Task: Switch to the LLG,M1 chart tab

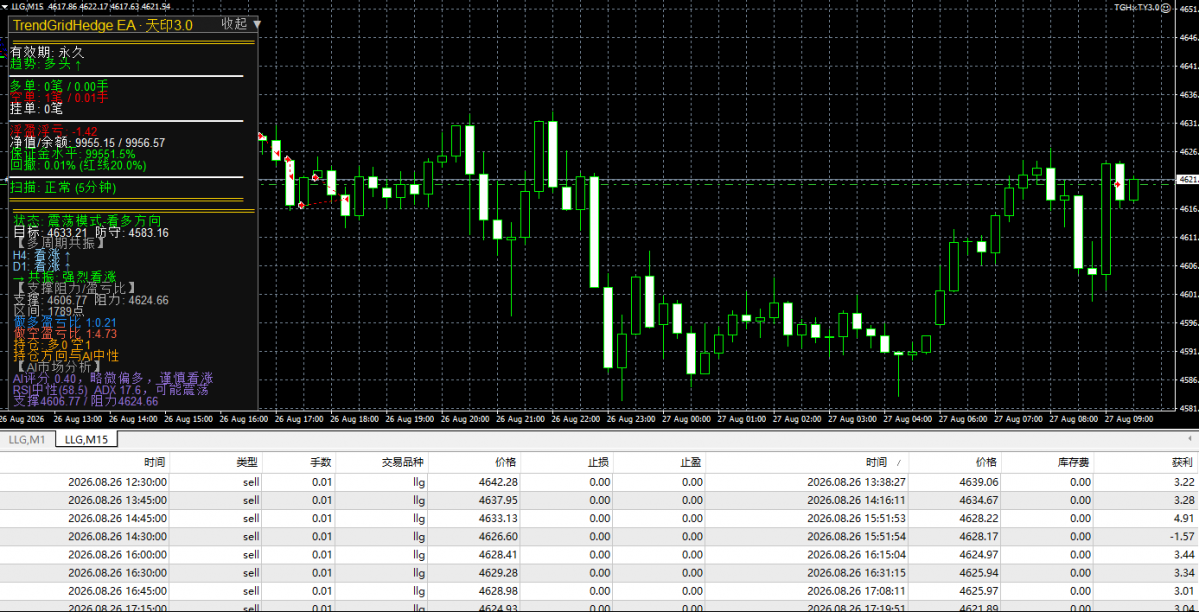Action: (28, 439)
